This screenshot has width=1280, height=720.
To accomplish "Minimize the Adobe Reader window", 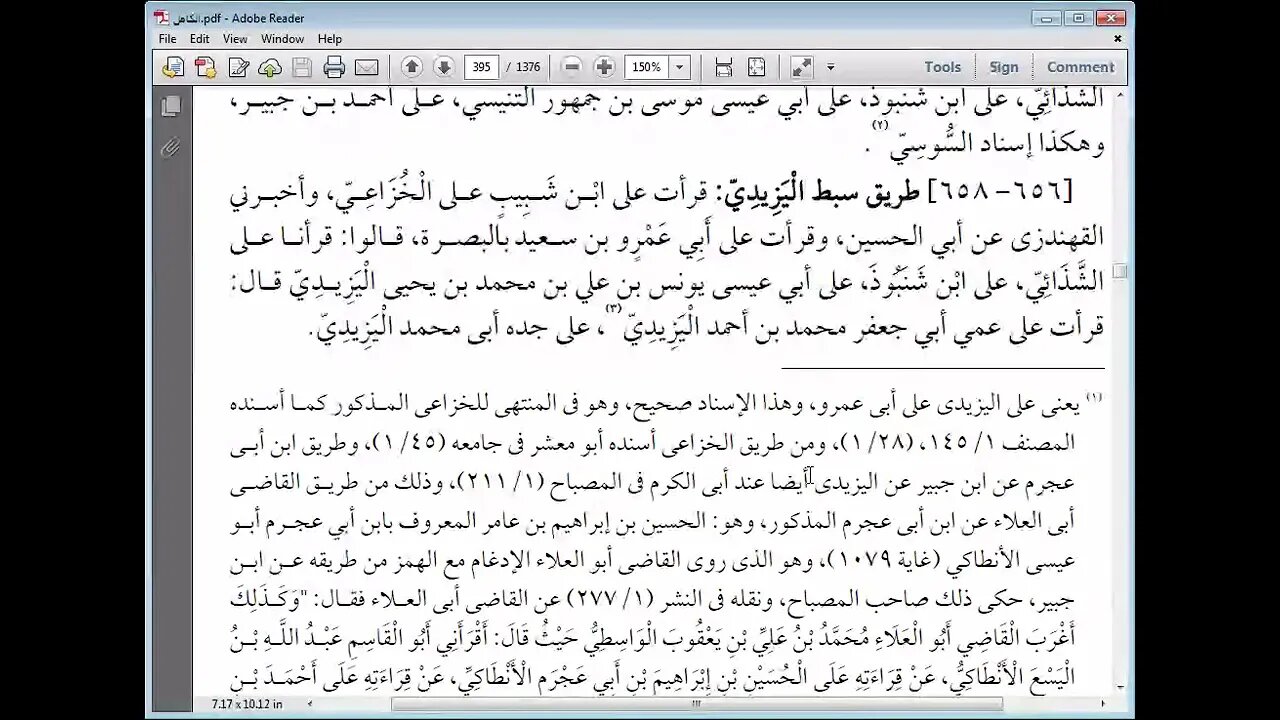I will pos(1048,18).
